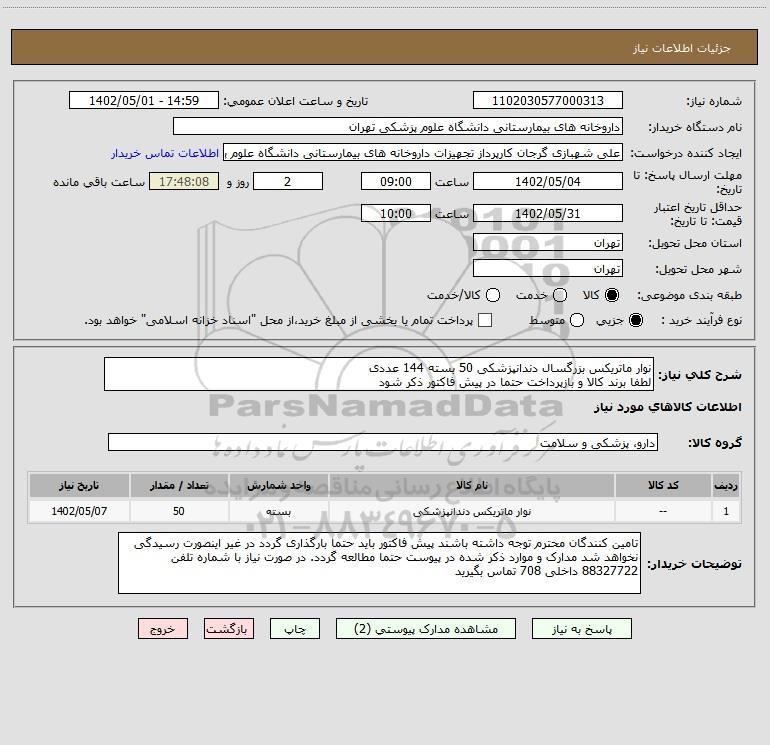Viewport: 770px width, 745px height.
Task: Click the goods group field 'دارو، پزشکی و سلامت'
Action: pyautogui.click(x=383, y=442)
